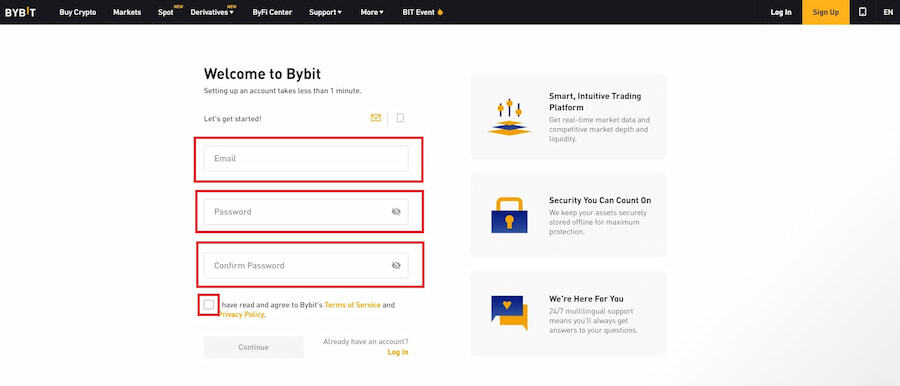Click the Log In link below the form
The width and height of the screenshot is (900, 386).
(398, 352)
